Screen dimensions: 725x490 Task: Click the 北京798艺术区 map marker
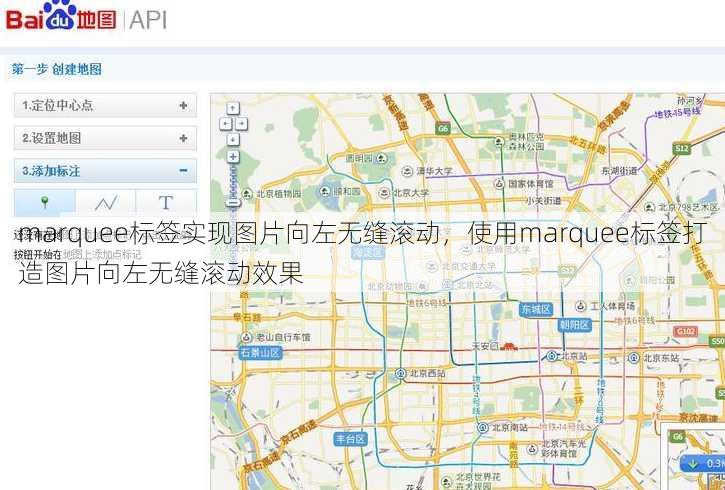coord(650,208)
